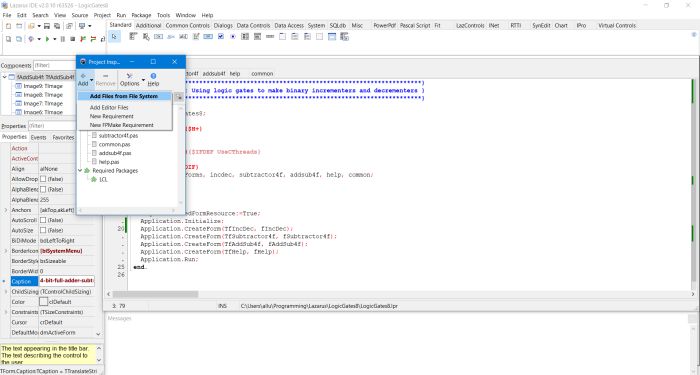The height and width of the screenshot is (375, 700).
Task: Switch to the Events tab
Action: pos(38,138)
